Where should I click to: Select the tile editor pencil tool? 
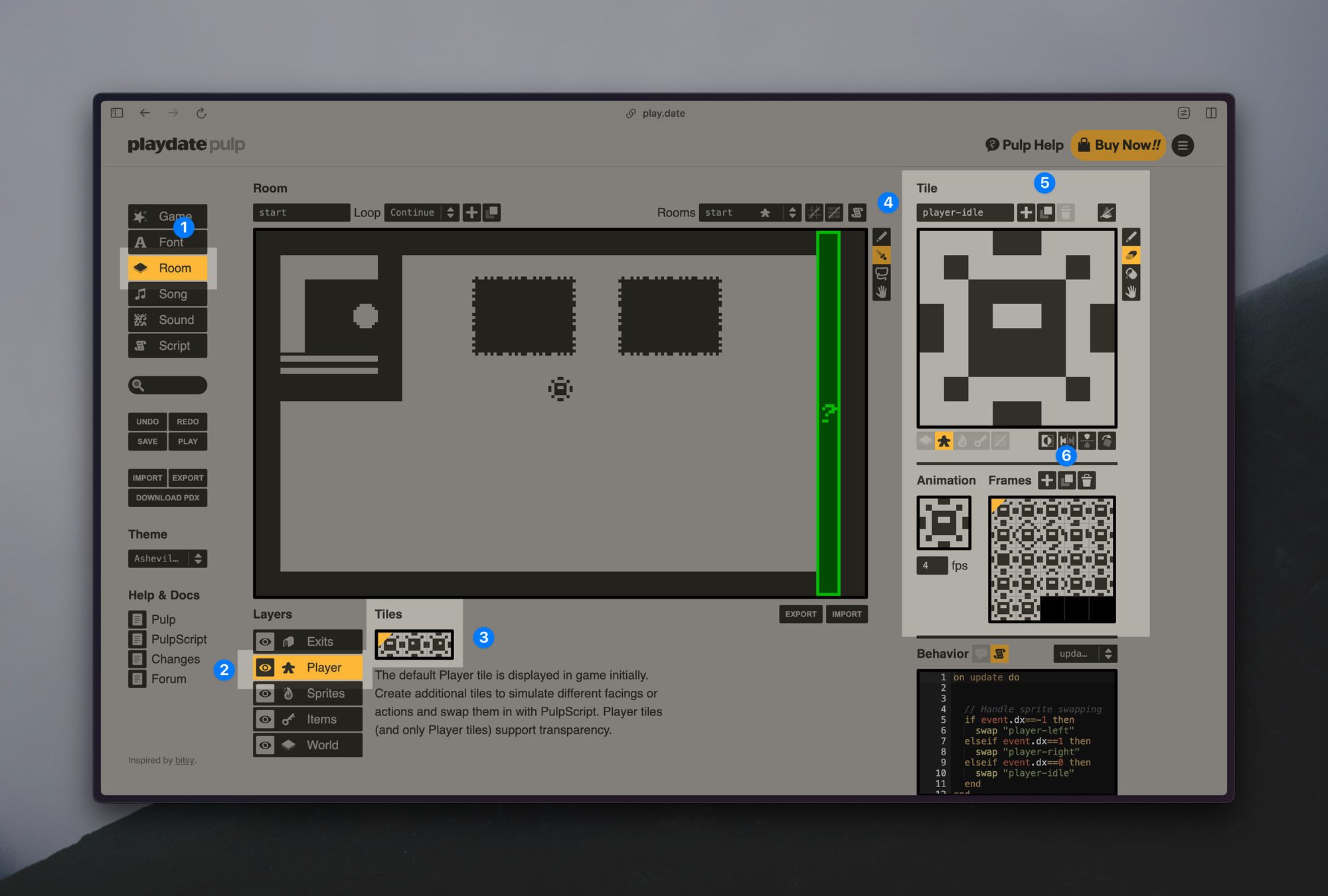coord(1131,237)
